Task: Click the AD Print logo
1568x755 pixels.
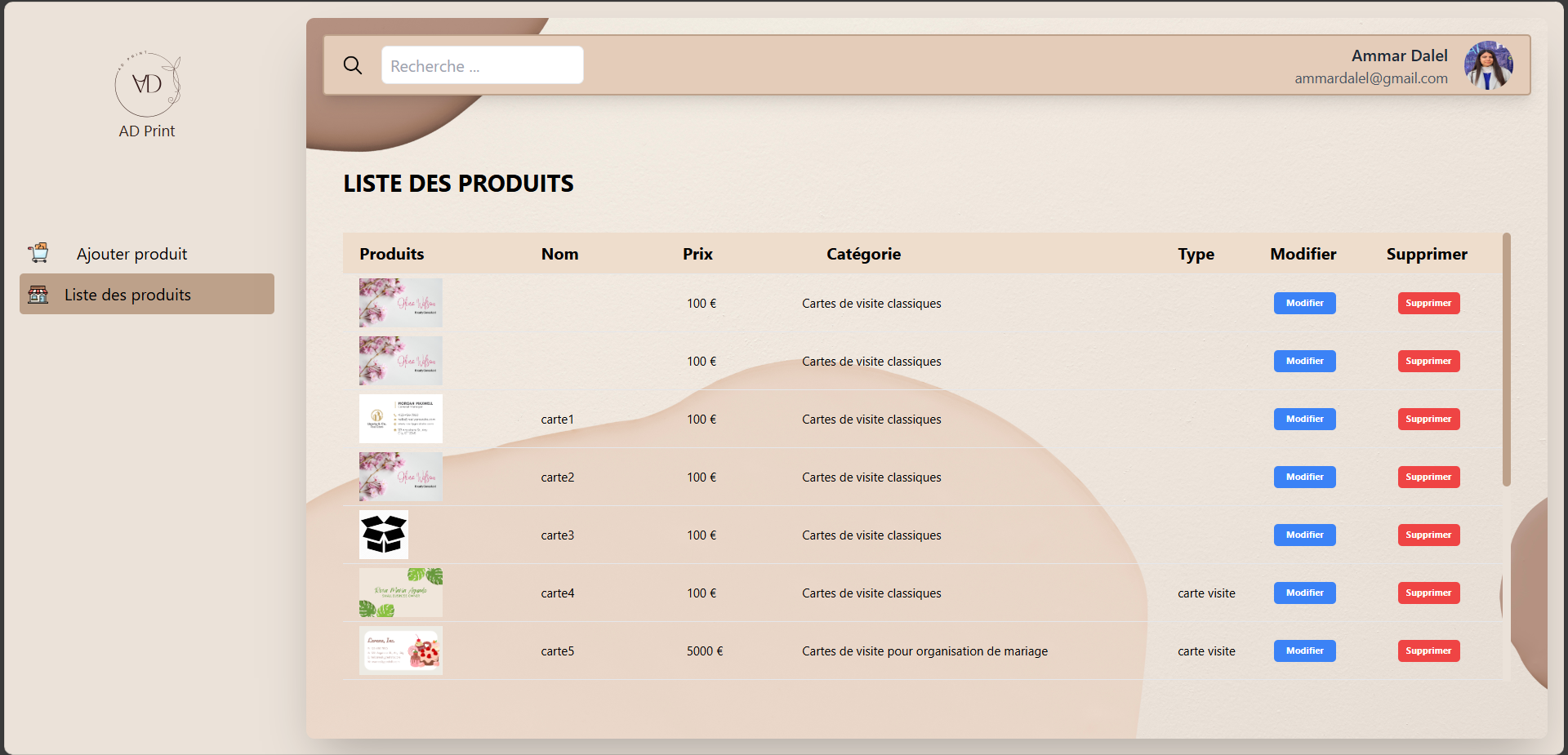Action: pyautogui.click(x=147, y=85)
